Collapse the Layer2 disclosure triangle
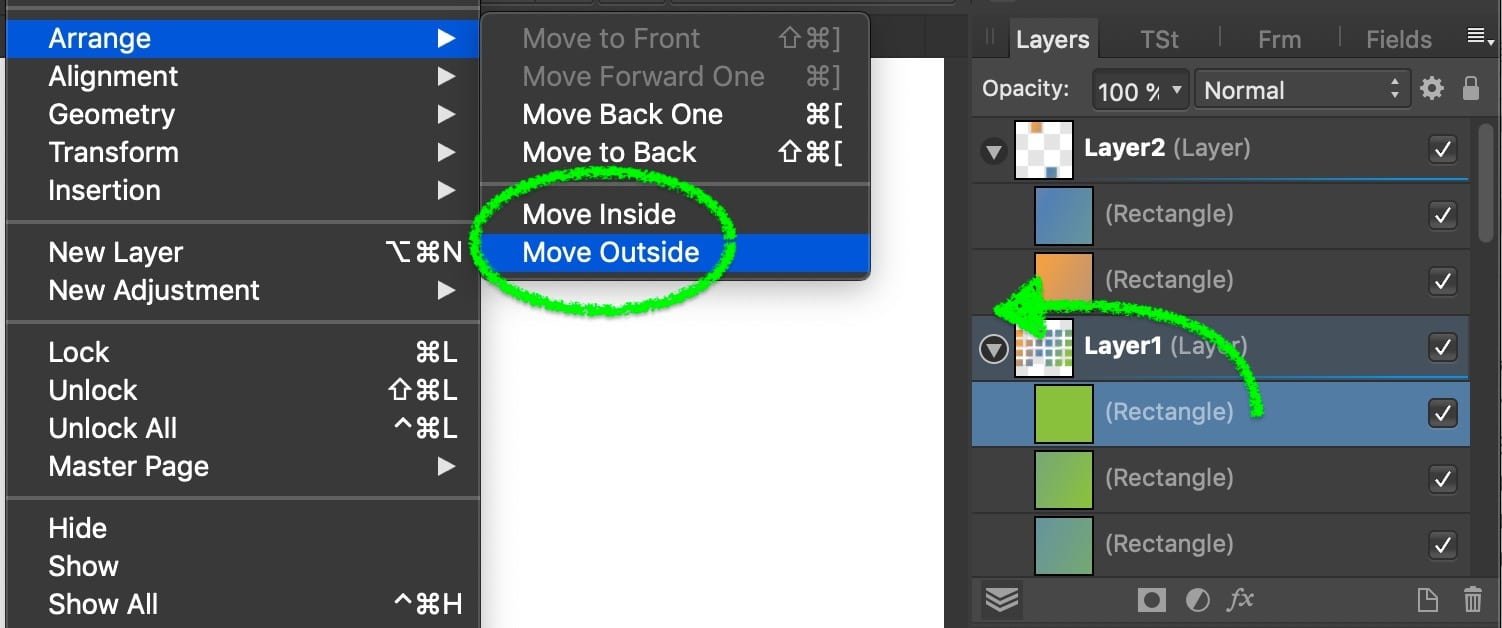1502x628 pixels. point(993,152)
